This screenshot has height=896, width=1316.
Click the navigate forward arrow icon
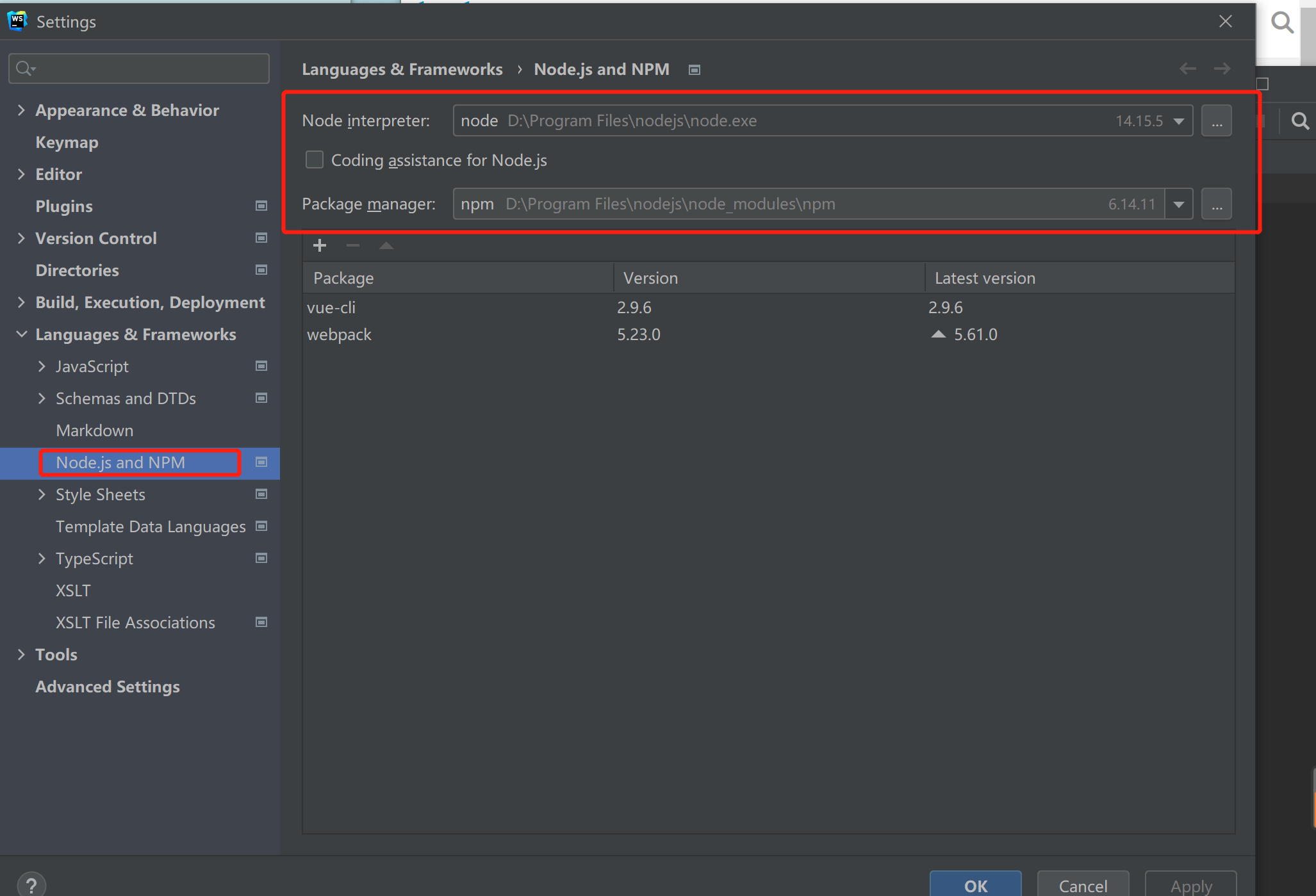1222,69
